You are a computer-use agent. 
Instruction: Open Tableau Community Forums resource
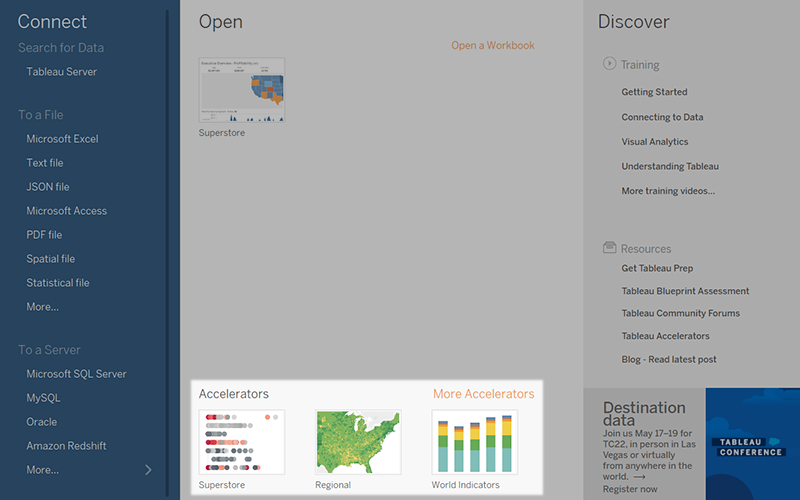(680, 313)
